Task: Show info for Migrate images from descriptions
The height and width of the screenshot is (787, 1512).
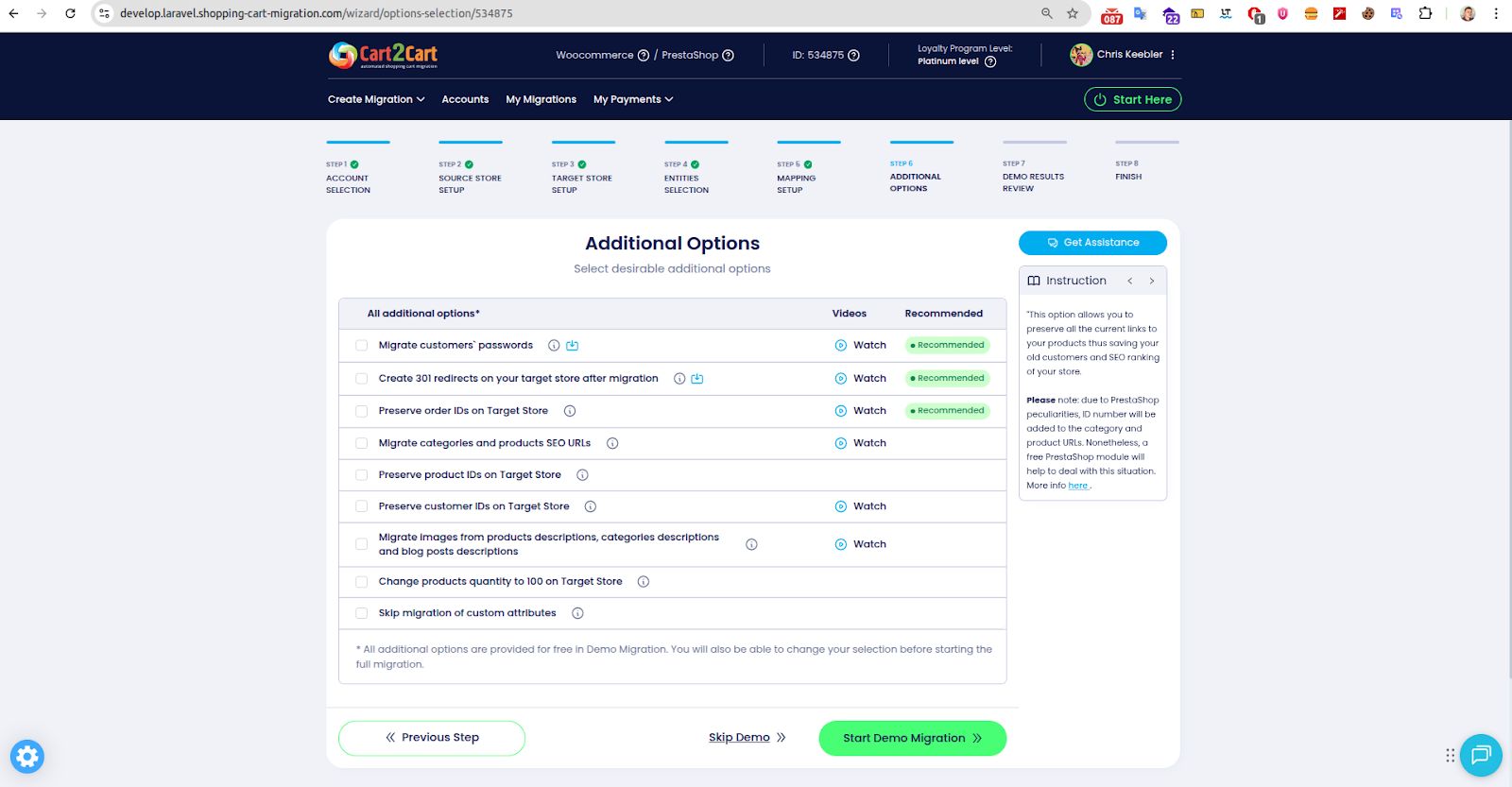Action: [751, 544]
